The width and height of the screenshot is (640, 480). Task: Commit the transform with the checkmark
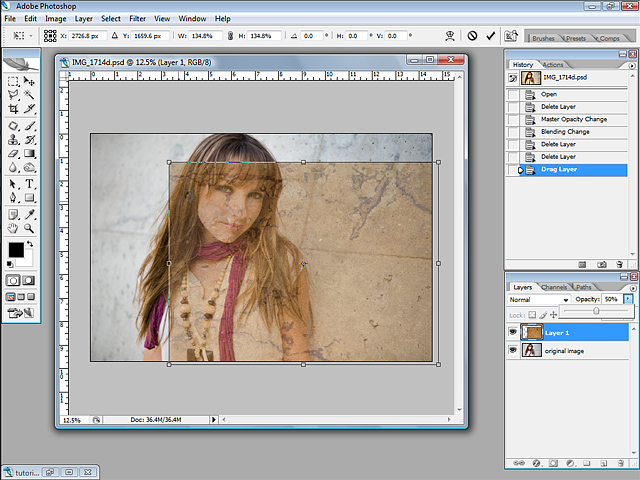[x=491, y=35]
